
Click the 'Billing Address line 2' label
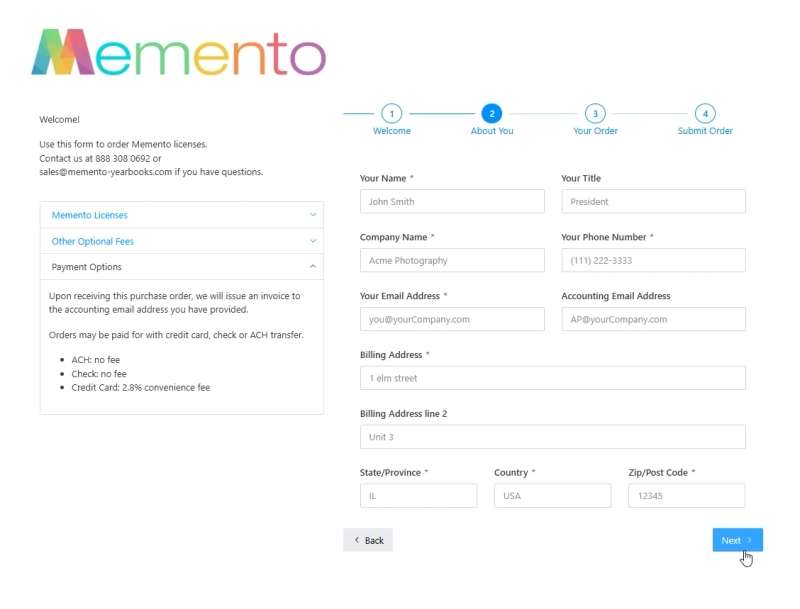[403, 414]
